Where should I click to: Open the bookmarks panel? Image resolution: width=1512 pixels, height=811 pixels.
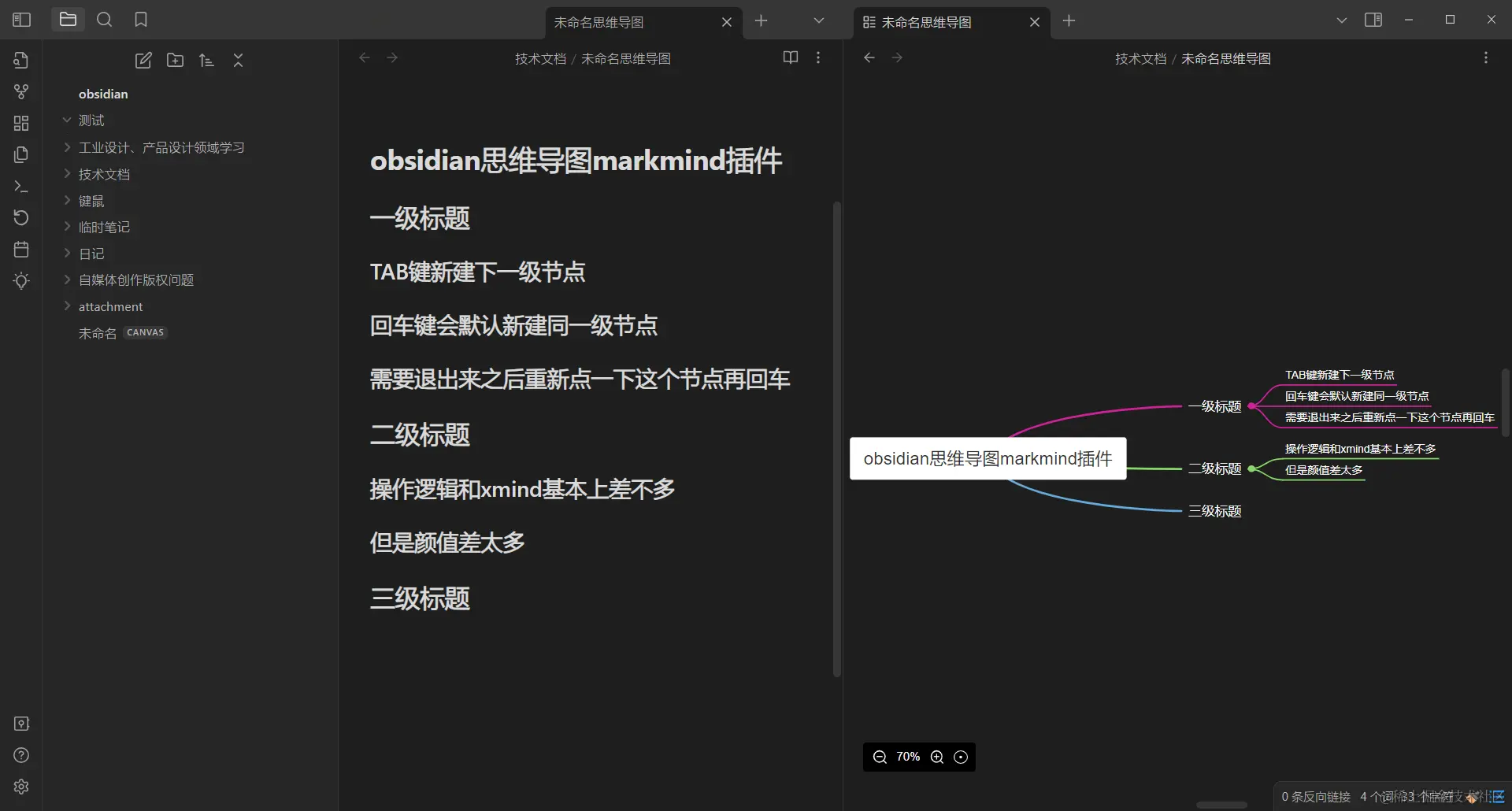[141, 20]
